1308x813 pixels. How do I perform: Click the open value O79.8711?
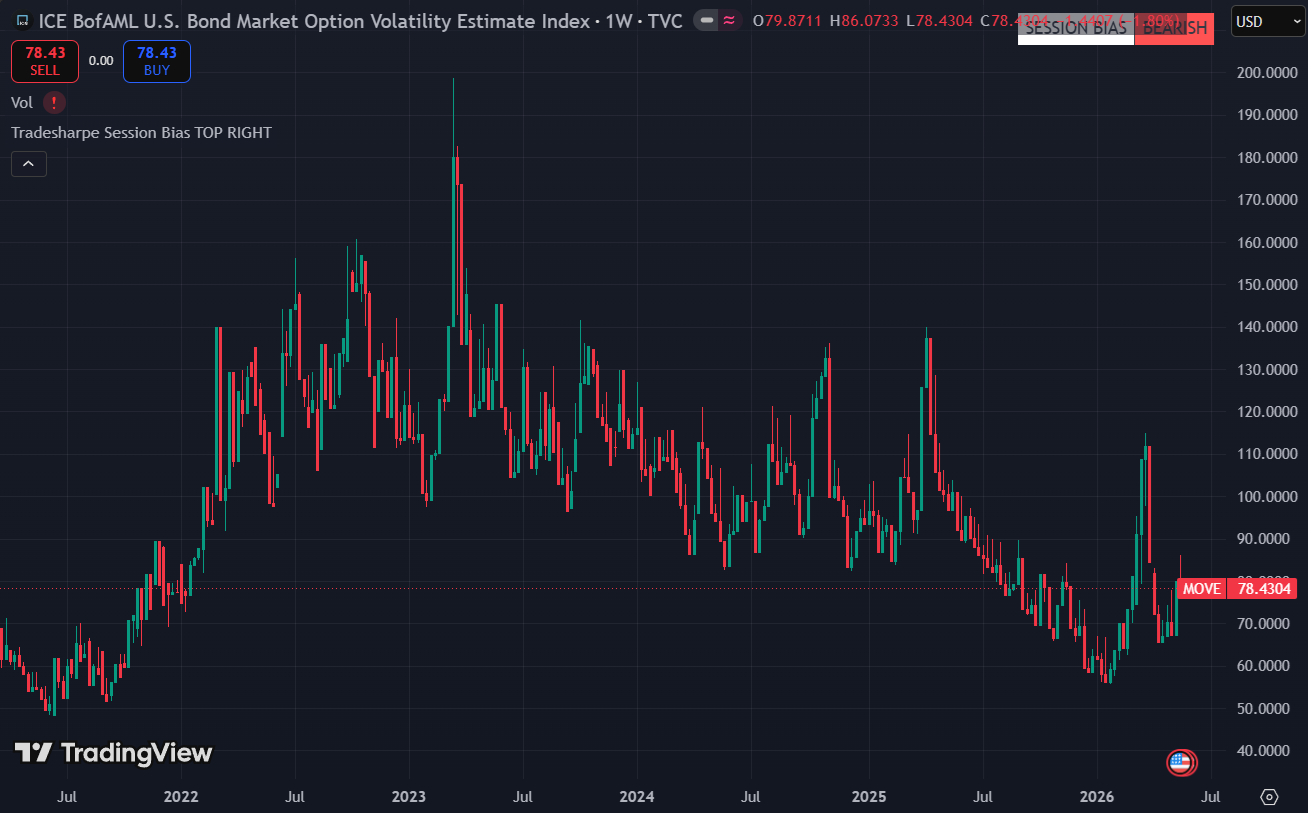(787, 20)
